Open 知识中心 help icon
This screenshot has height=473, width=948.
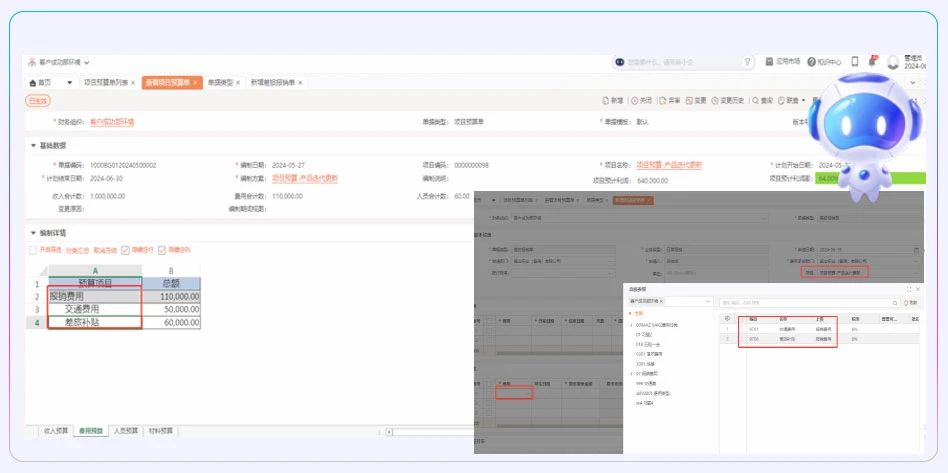click(812, 62)
